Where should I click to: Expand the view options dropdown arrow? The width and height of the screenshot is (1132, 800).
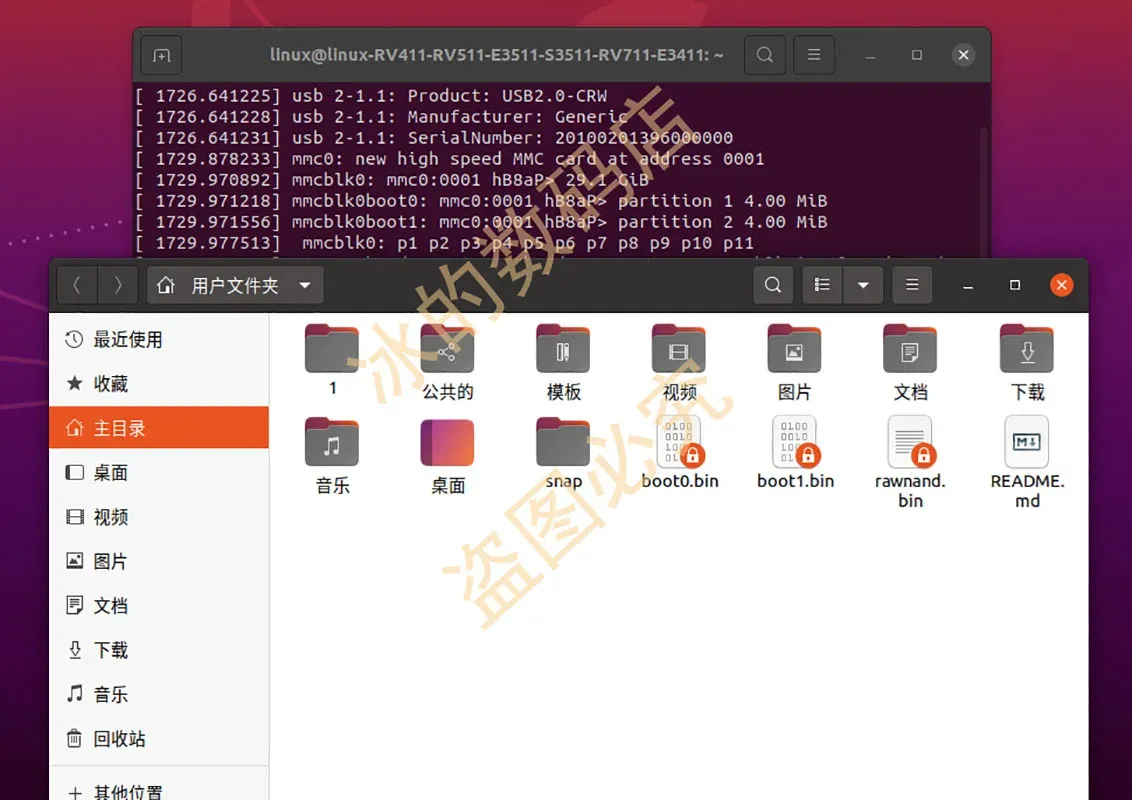[x=862, y=285]
